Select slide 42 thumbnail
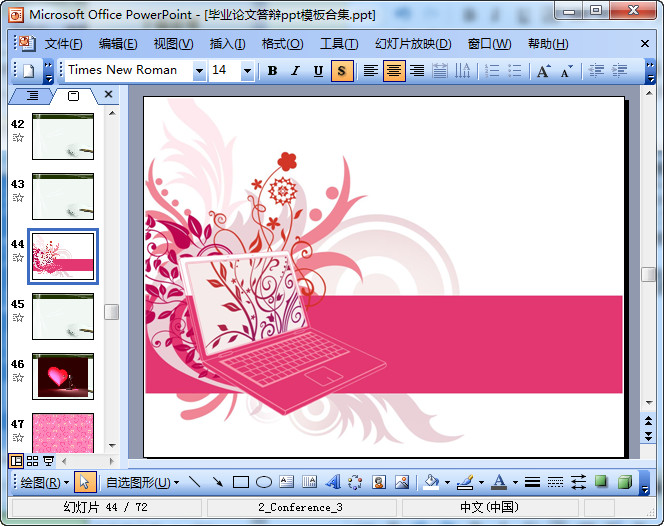The width and height of the screenshot is (664, 526). point(63,136)
